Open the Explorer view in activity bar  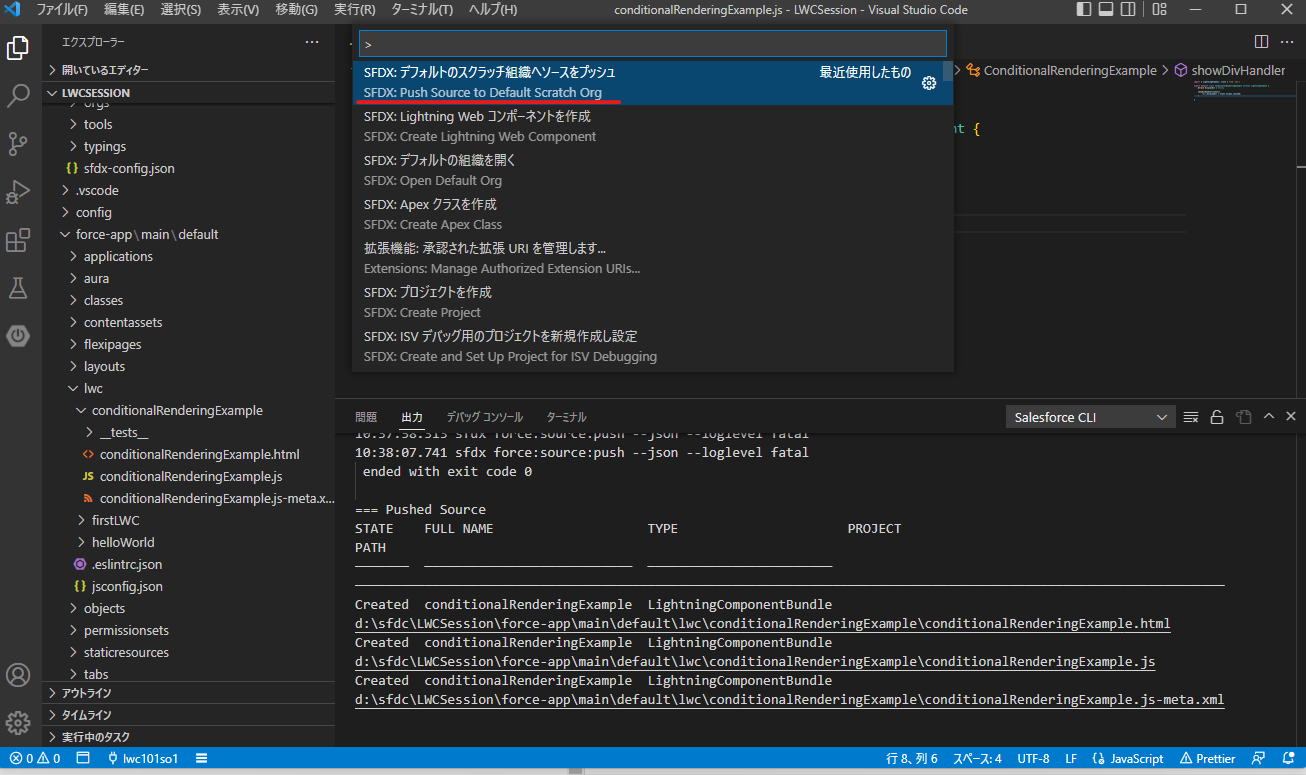coord(18,47)
